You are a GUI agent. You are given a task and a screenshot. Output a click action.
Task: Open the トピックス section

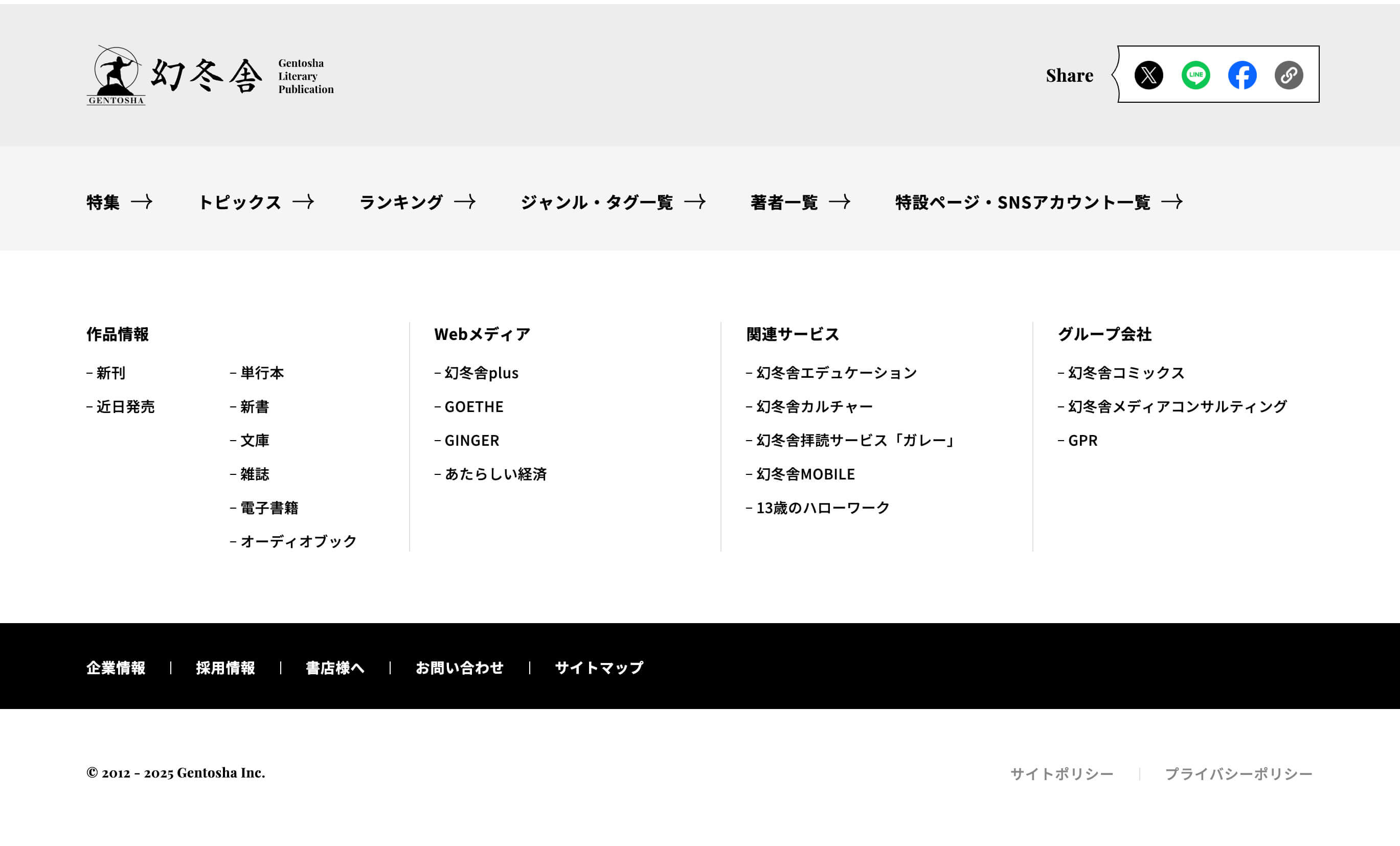241,202
